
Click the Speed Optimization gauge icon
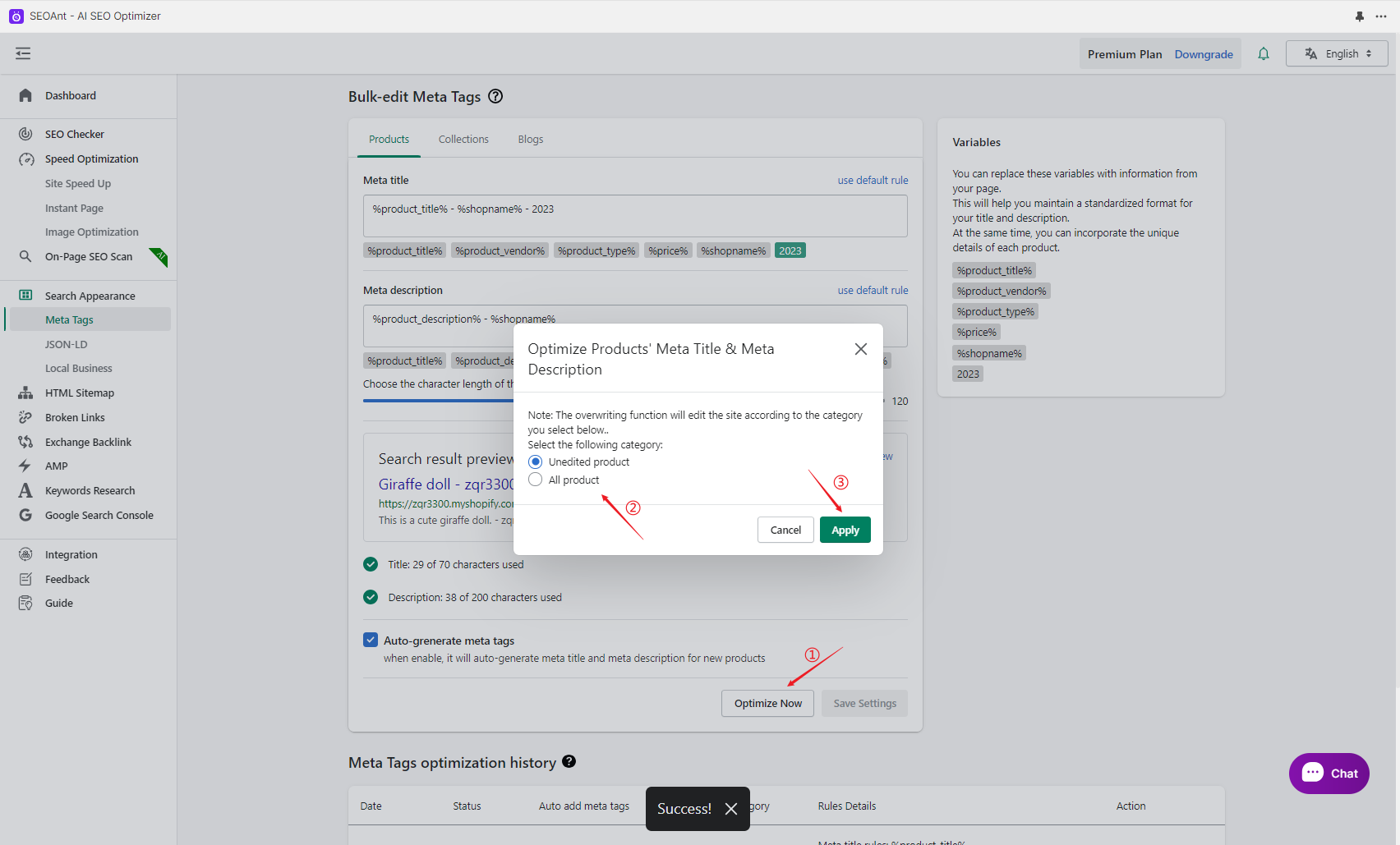[x=25, y=159]
